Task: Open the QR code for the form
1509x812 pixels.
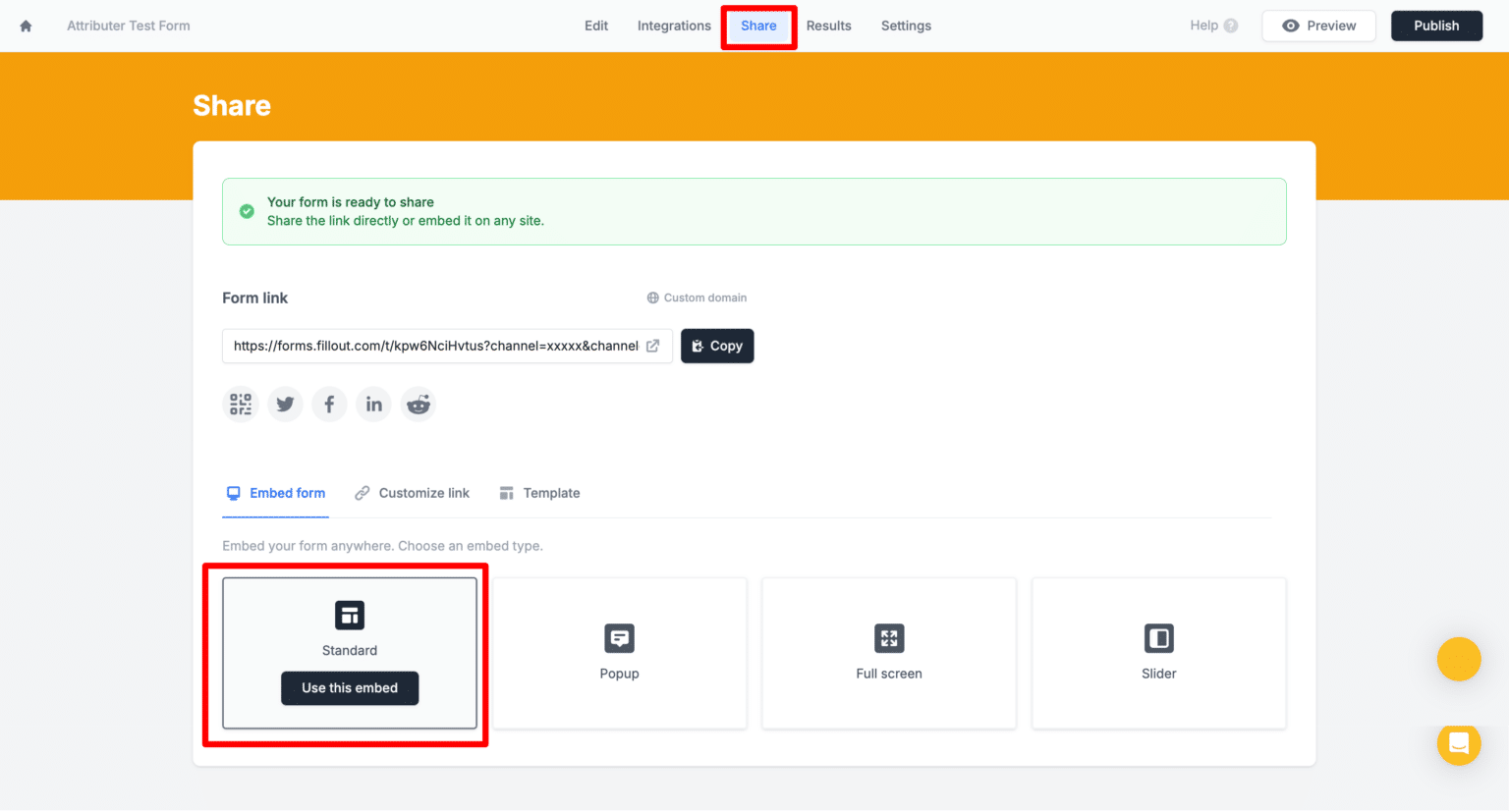Action: 241,404
